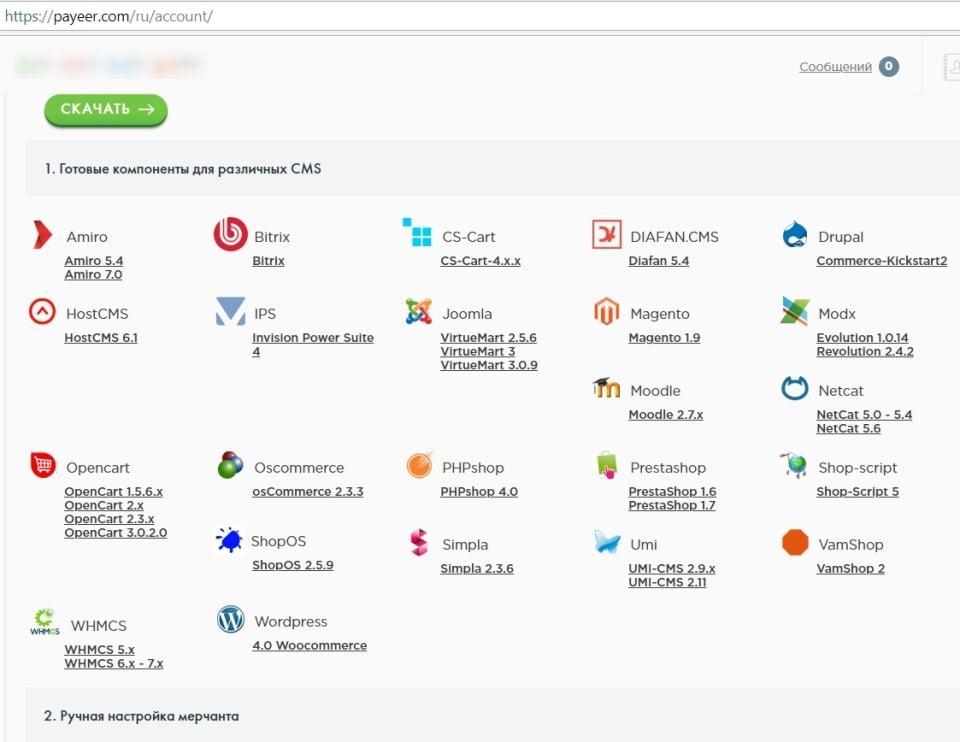The image size is (960, 742).
Task: Click the Magento orange logo icon
Action: pyautogui.click(x=606, y=312)
